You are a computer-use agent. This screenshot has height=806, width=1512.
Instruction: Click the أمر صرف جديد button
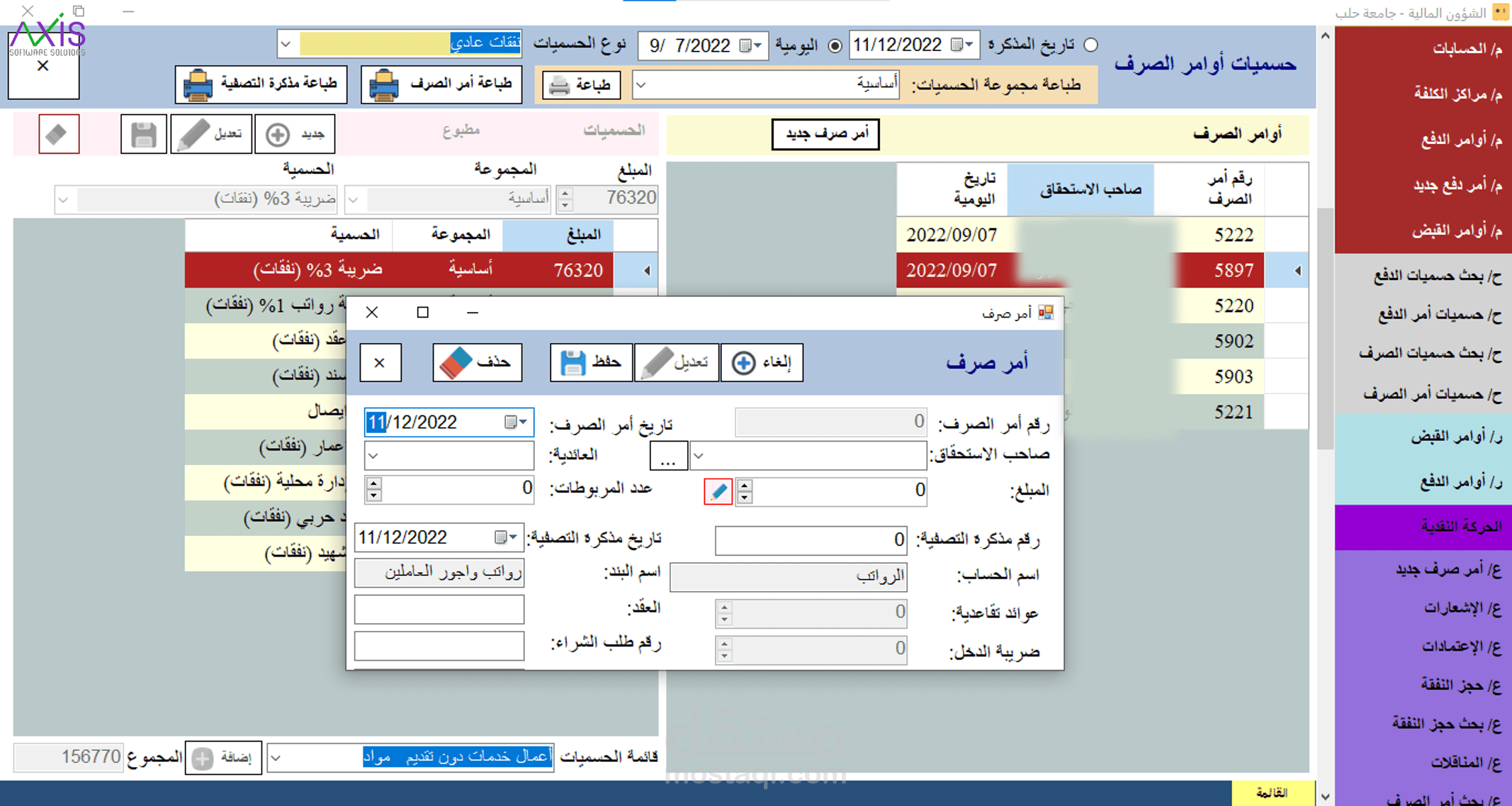click(825, 134)
